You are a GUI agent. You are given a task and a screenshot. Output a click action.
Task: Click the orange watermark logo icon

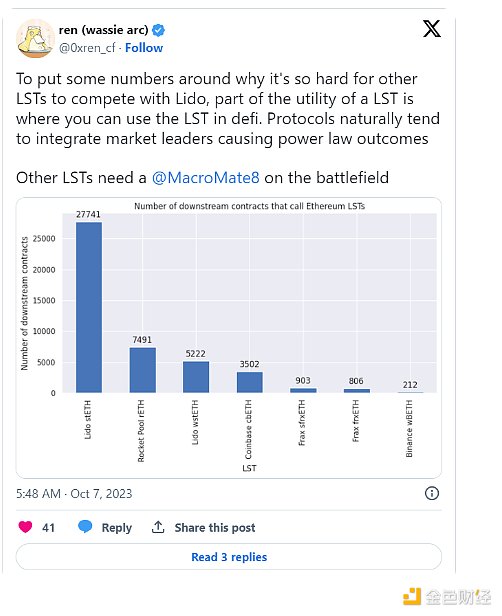click(x=412, y=597)
